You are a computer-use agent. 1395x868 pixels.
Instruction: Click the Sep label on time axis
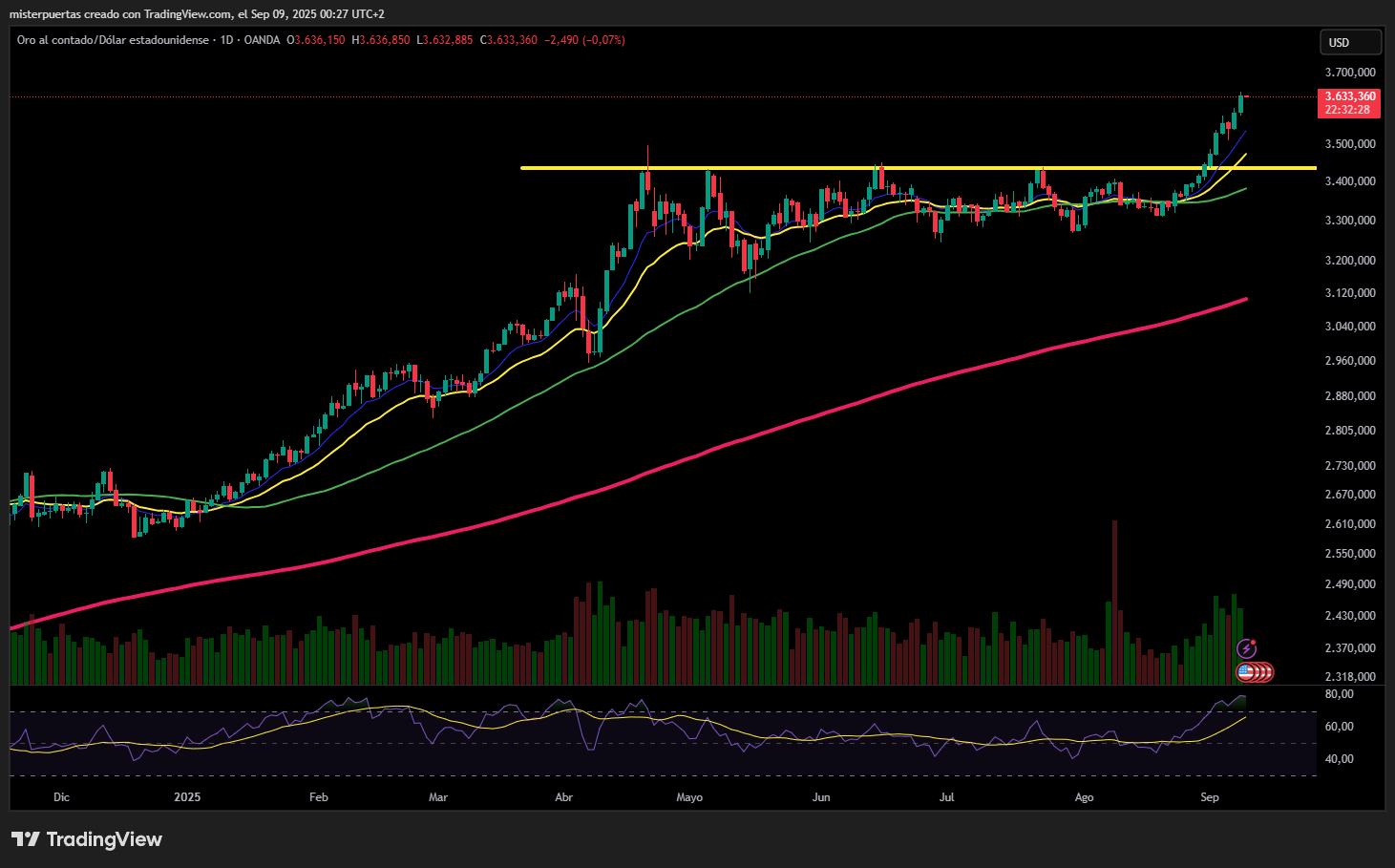[1210, 797]
